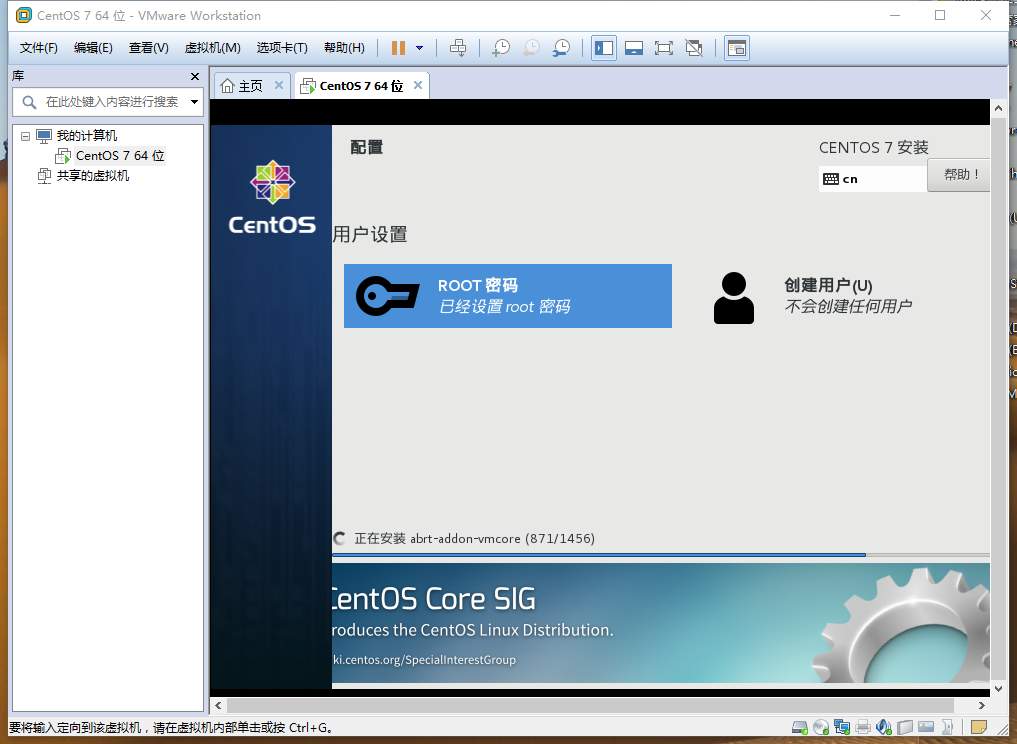Screen dimensions: 1017x744
Task: Pause the virtual machine with the orange pause icon
Action: tap(398, 48)
